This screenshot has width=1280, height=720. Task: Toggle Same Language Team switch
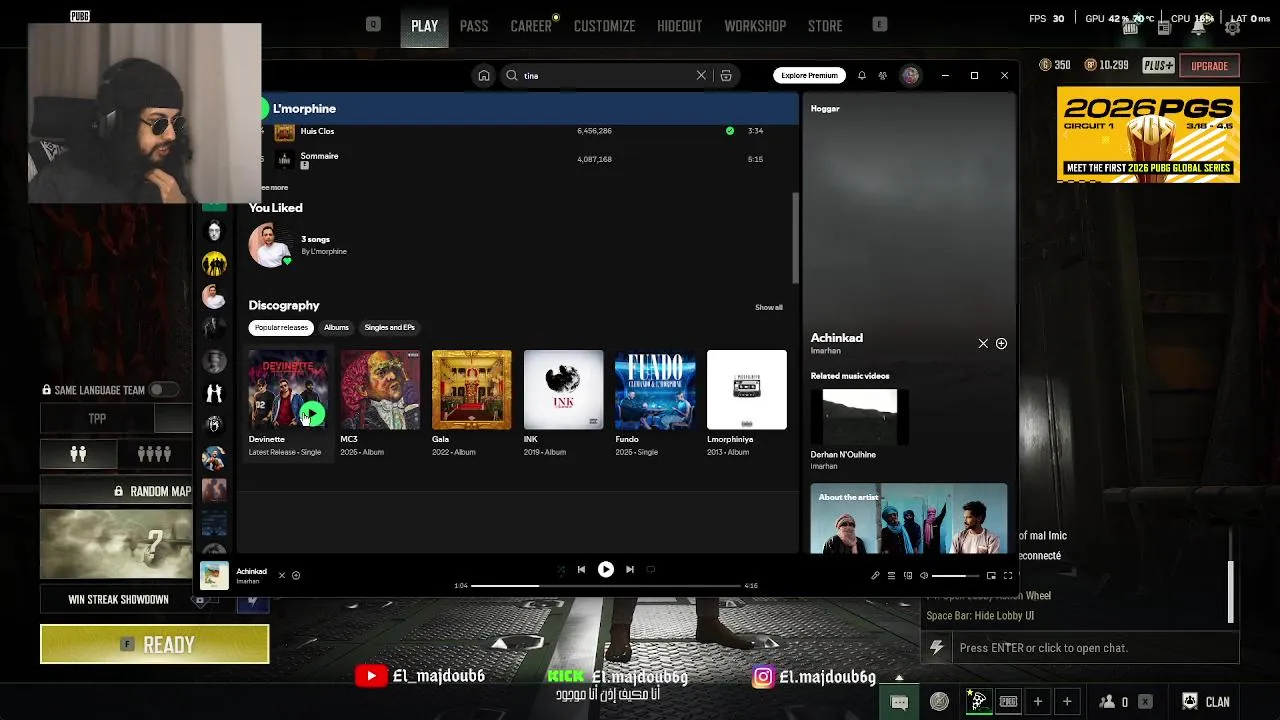(165, 390)
